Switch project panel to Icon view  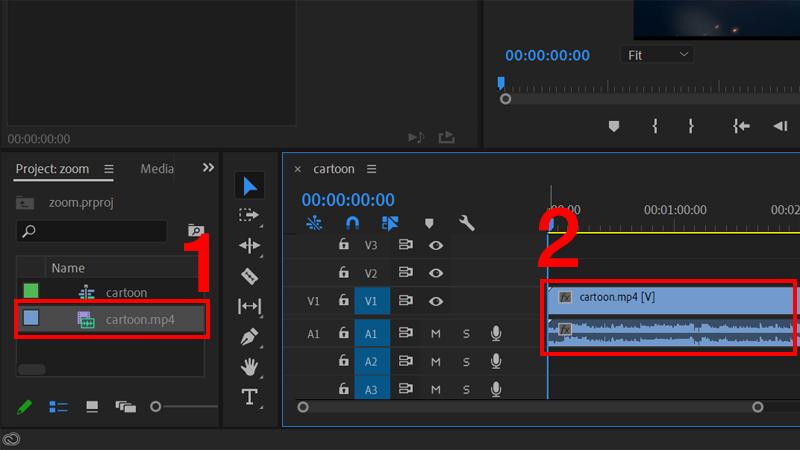[x=92, y=407]
